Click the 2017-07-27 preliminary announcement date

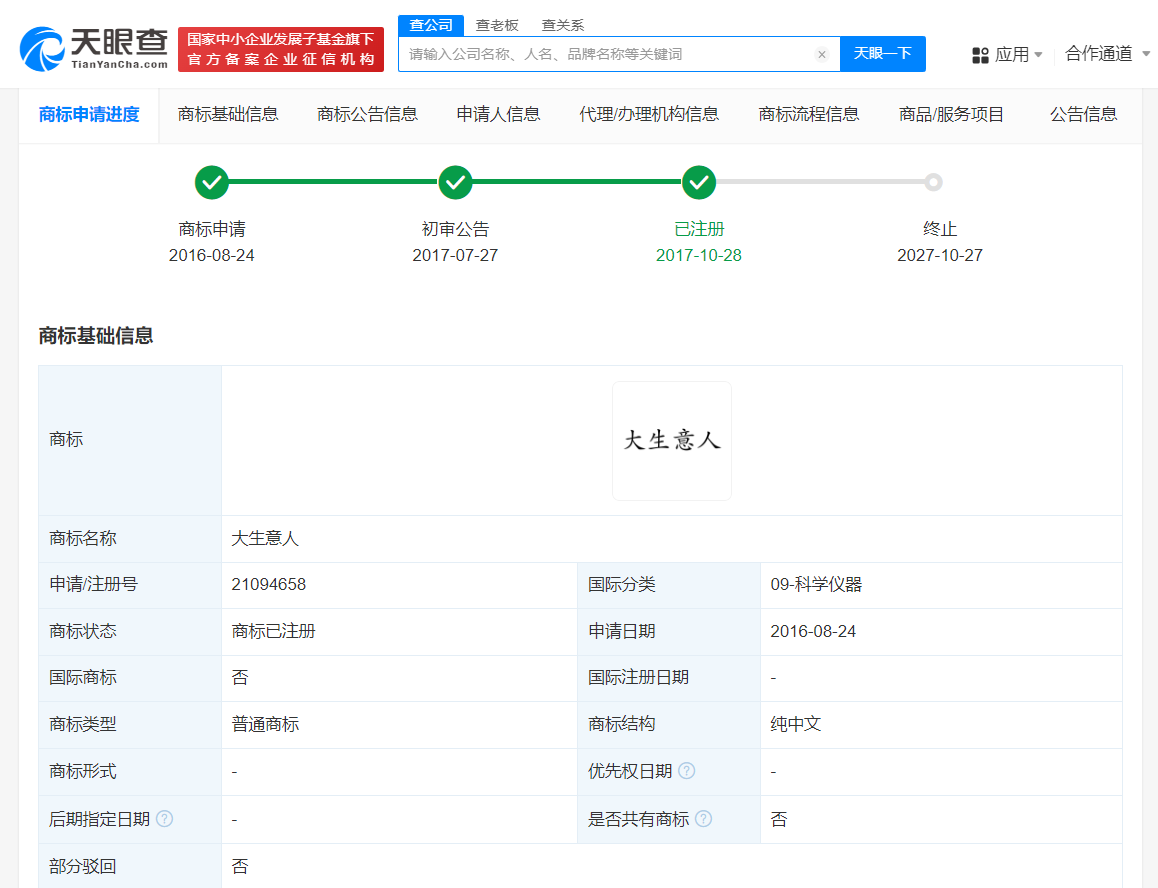[455, 256]
